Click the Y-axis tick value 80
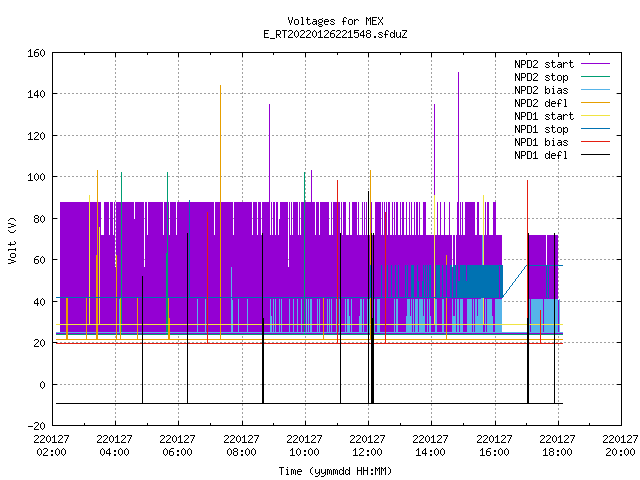The width and height of the screenshot is (640, 480). (x=40, y=219)
